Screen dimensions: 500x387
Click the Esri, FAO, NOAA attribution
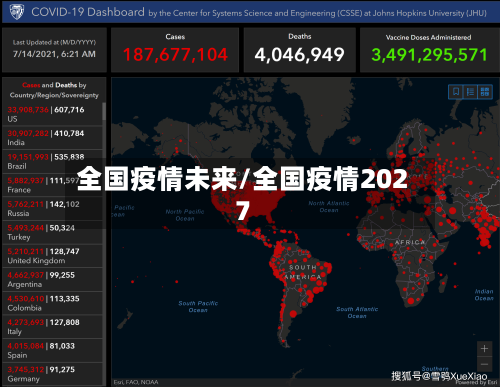click(x=136, y=382)
